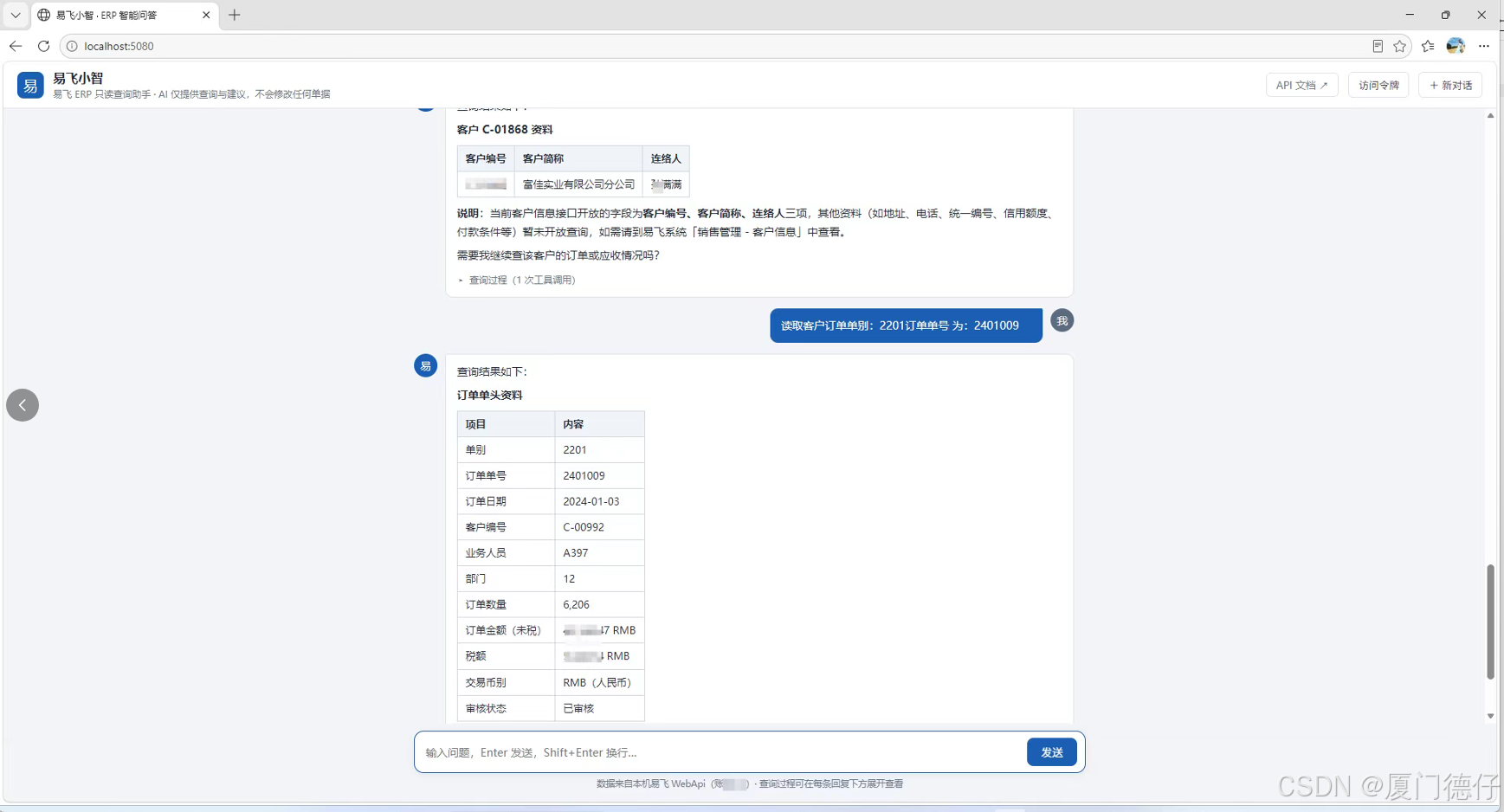Open the favorites list icon

click(1428, 46)
